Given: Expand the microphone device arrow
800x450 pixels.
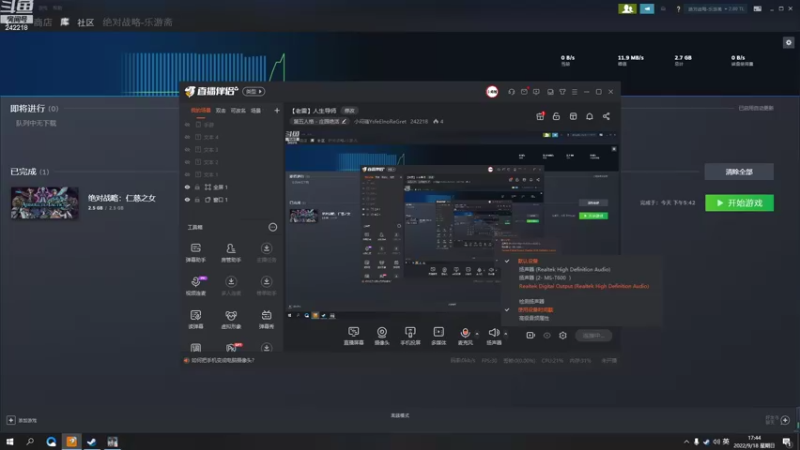Looking at the screenshot, I should pyautogui.click(x=477, y=334).
